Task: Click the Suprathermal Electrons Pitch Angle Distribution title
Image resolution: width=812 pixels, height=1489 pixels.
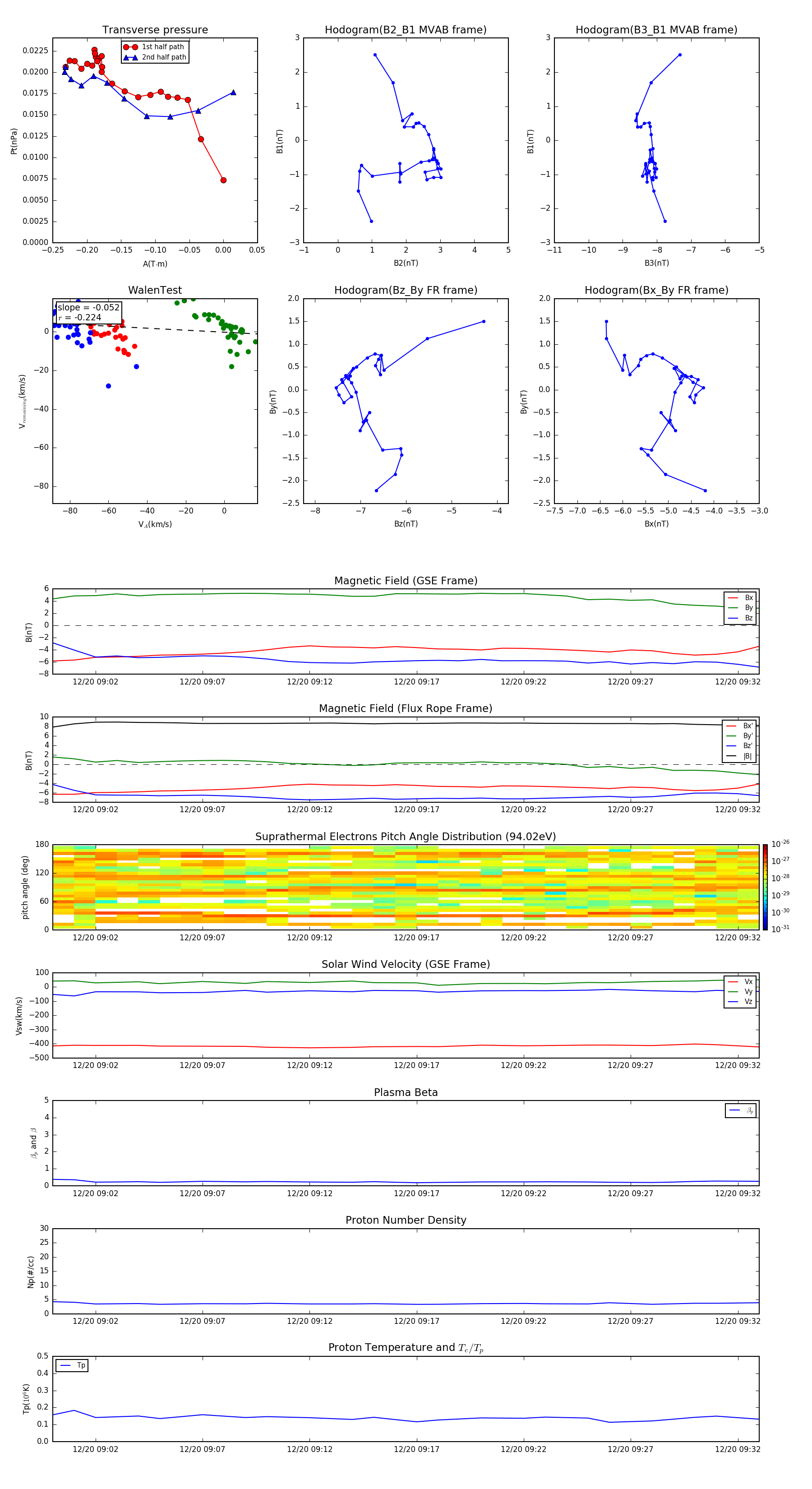Action: [406, 837]
